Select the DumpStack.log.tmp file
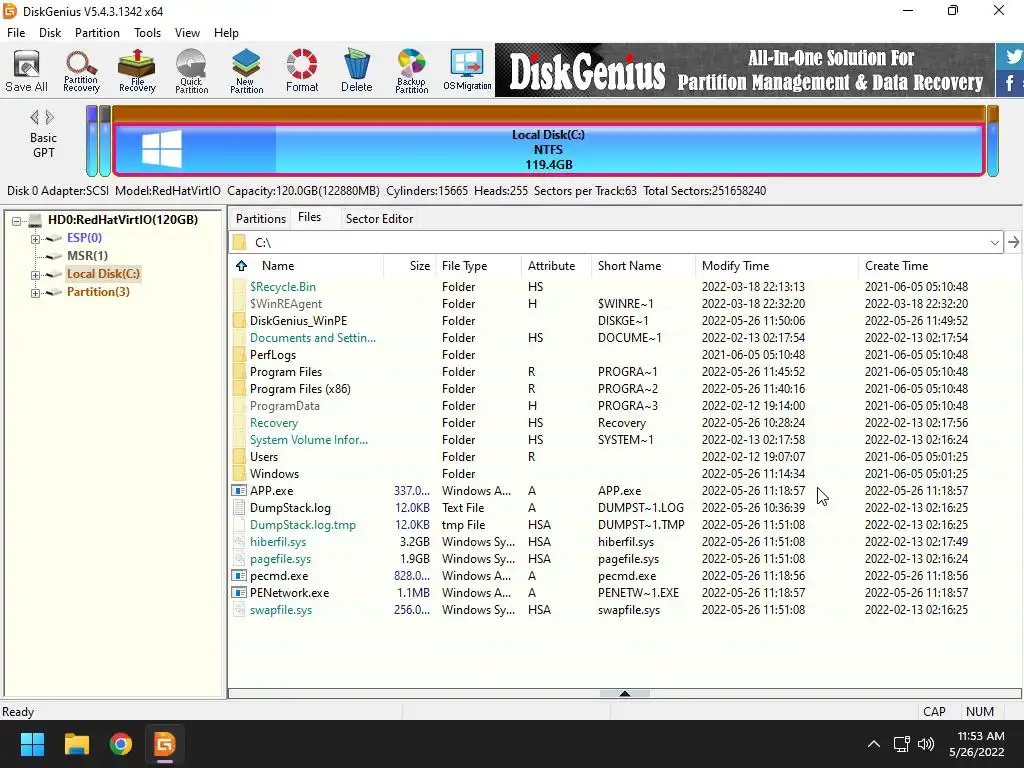The height and width of the screenshot is (768, 1024). pos(302,524)
